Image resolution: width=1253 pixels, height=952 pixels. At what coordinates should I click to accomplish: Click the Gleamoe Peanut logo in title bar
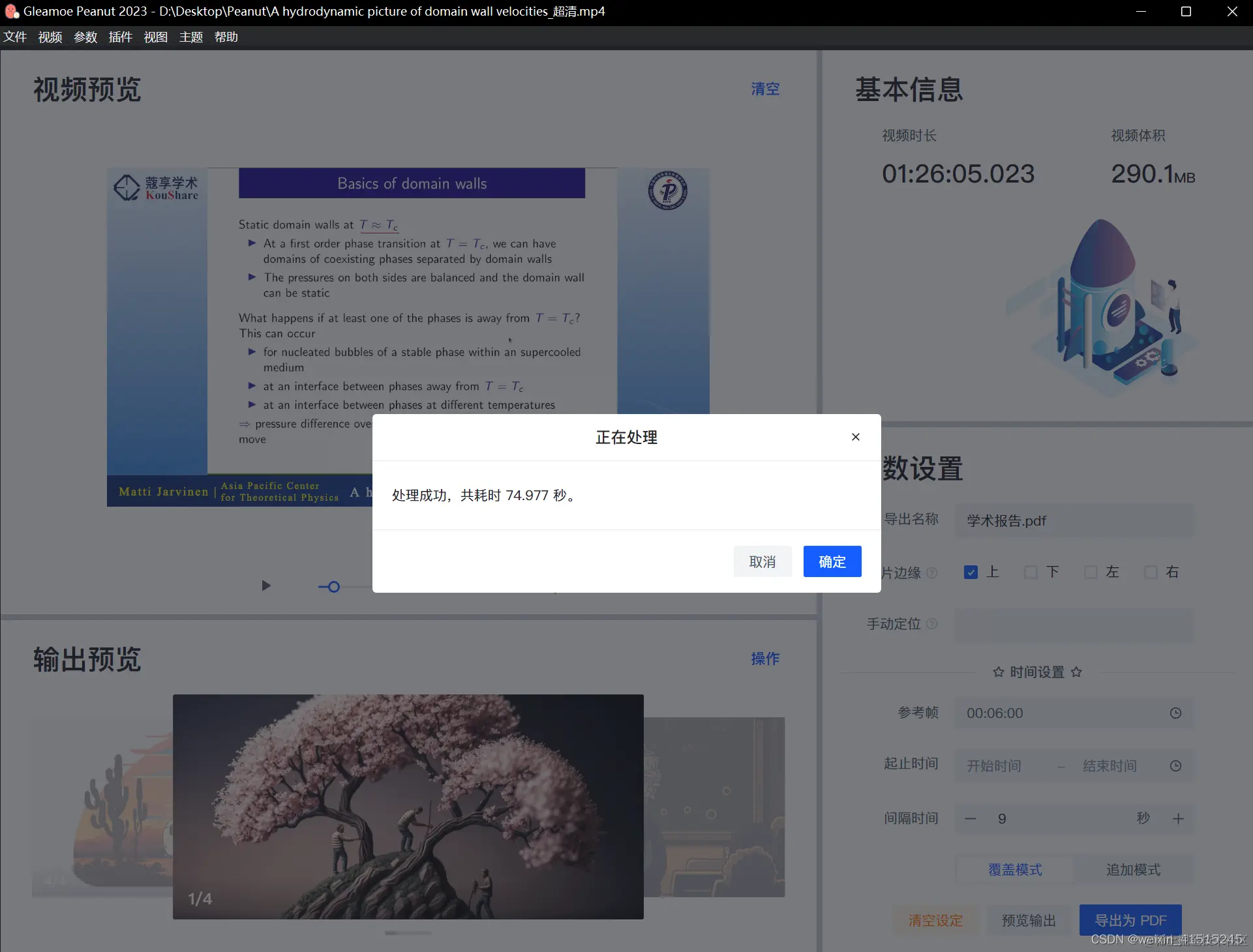click(x=11, y=11)
